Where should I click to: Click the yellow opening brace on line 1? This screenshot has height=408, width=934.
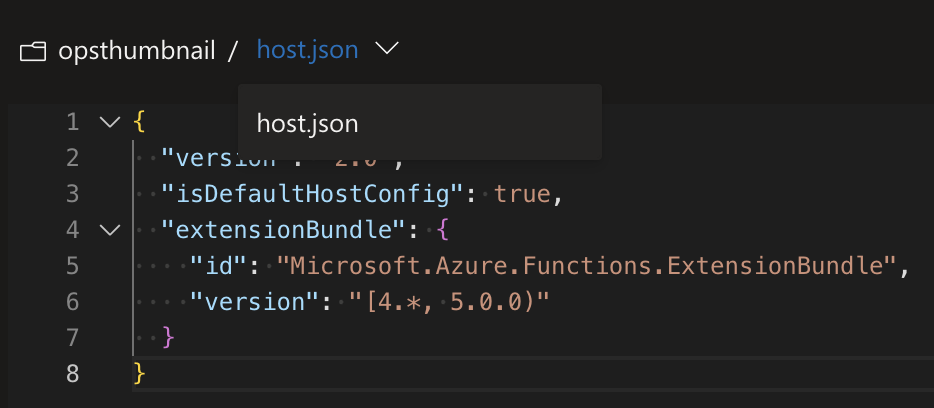tap(139, 123)
